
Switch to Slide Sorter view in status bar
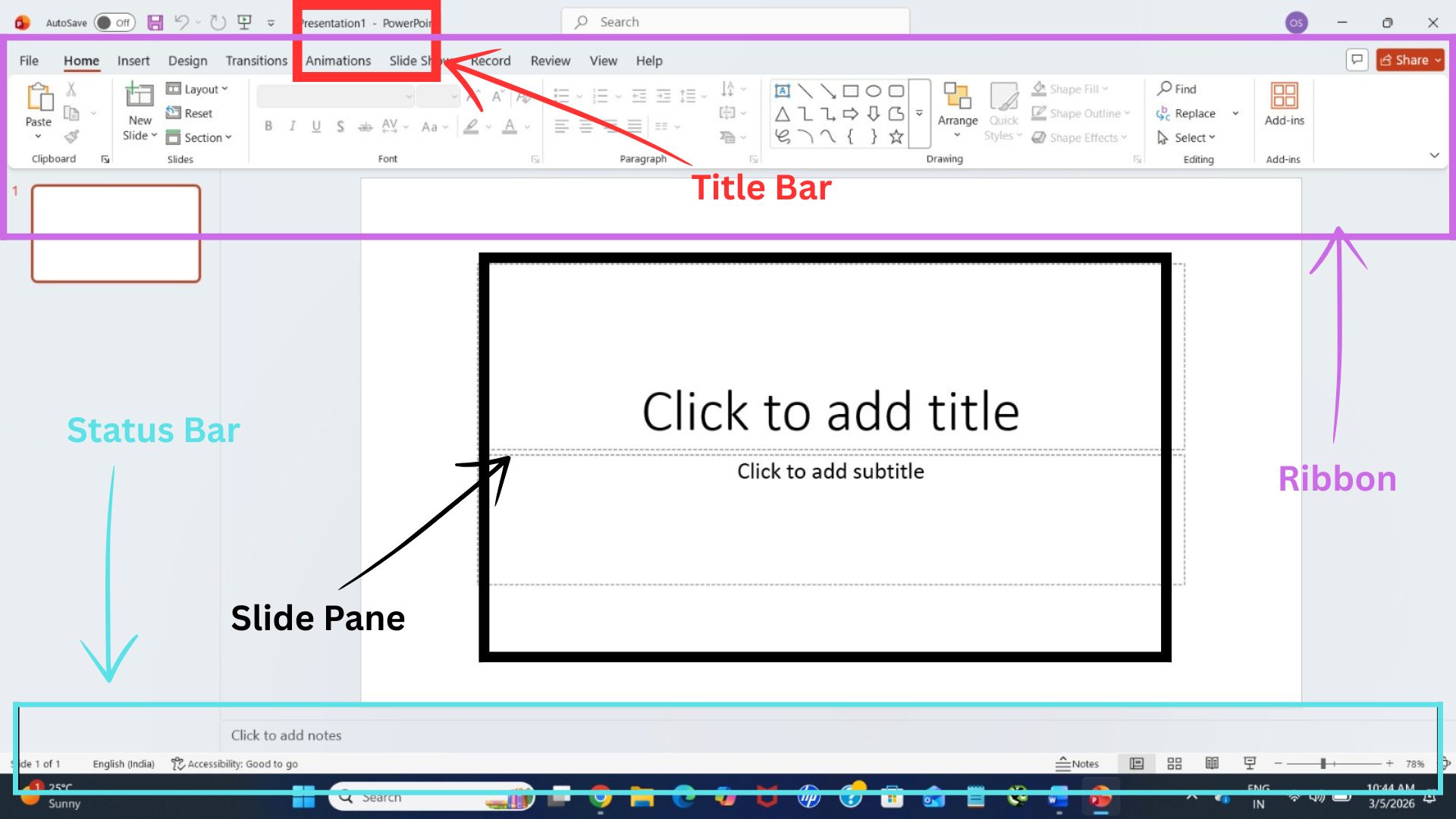[1175, 764]
